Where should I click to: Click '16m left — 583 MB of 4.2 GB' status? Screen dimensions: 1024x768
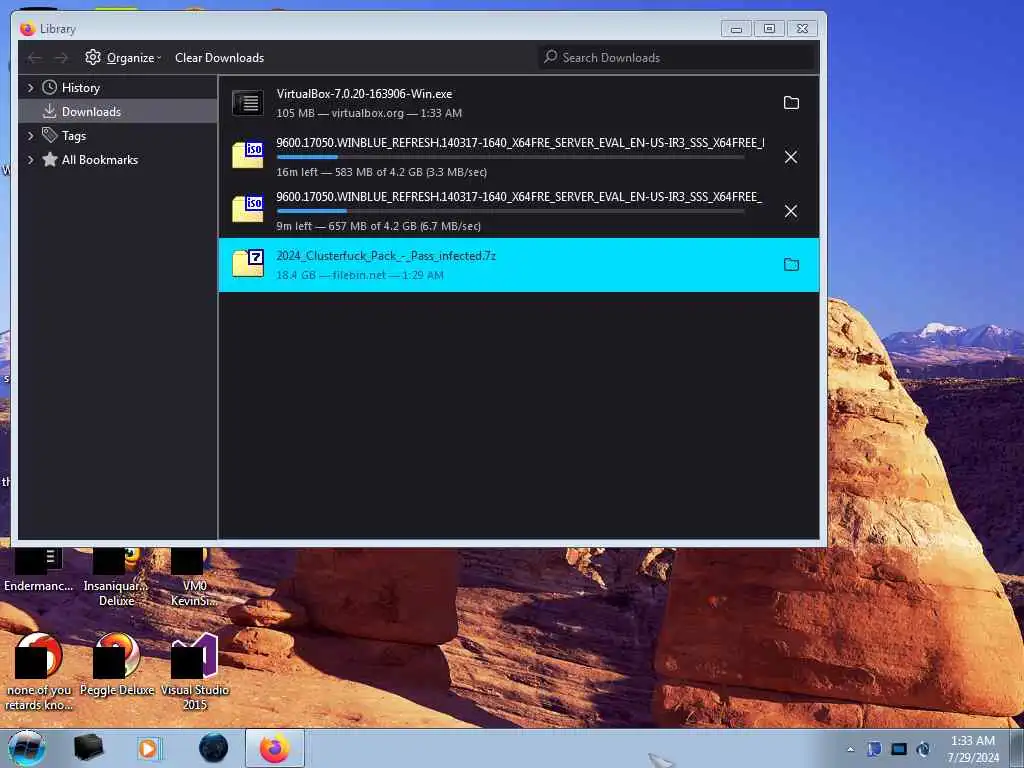(x=381, y=172)
